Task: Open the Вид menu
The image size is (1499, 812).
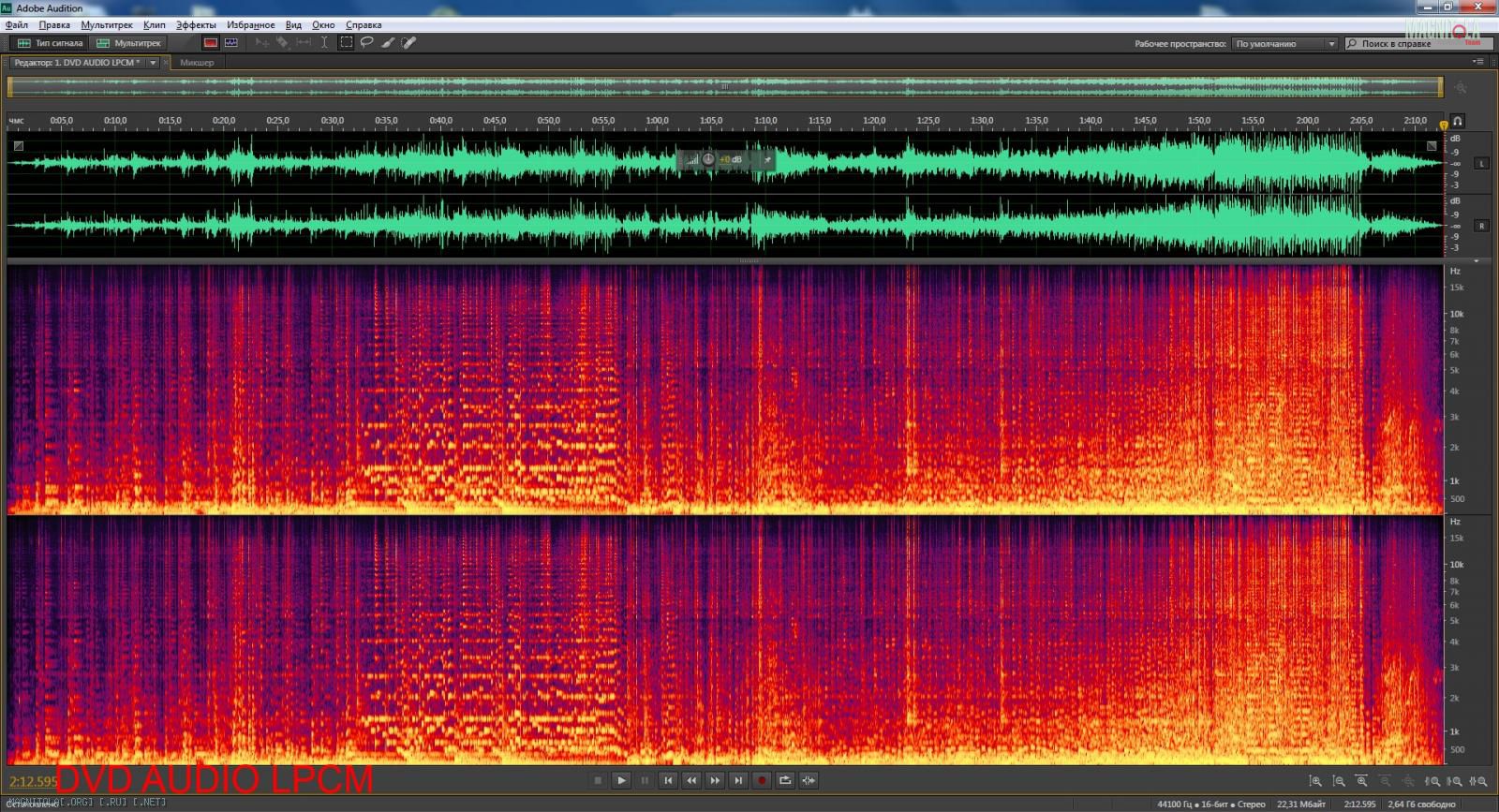Action: (x=293, y=25)
